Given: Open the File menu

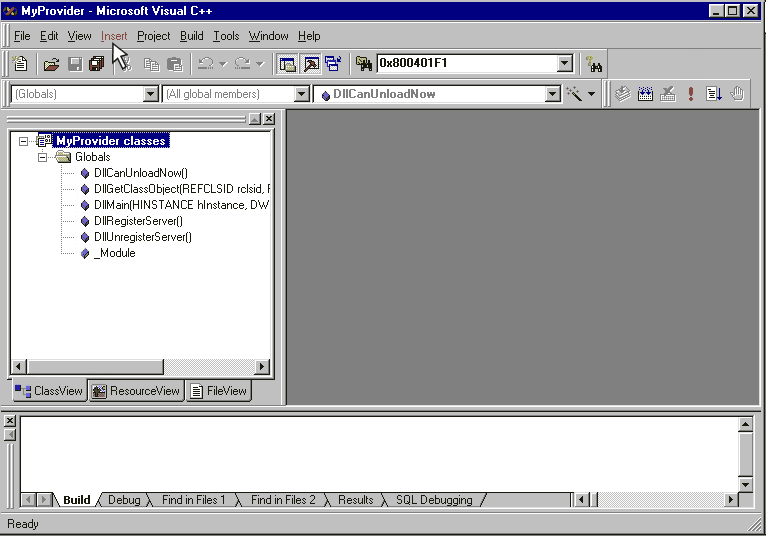Looking at the screenshot, I should [22, 36].
